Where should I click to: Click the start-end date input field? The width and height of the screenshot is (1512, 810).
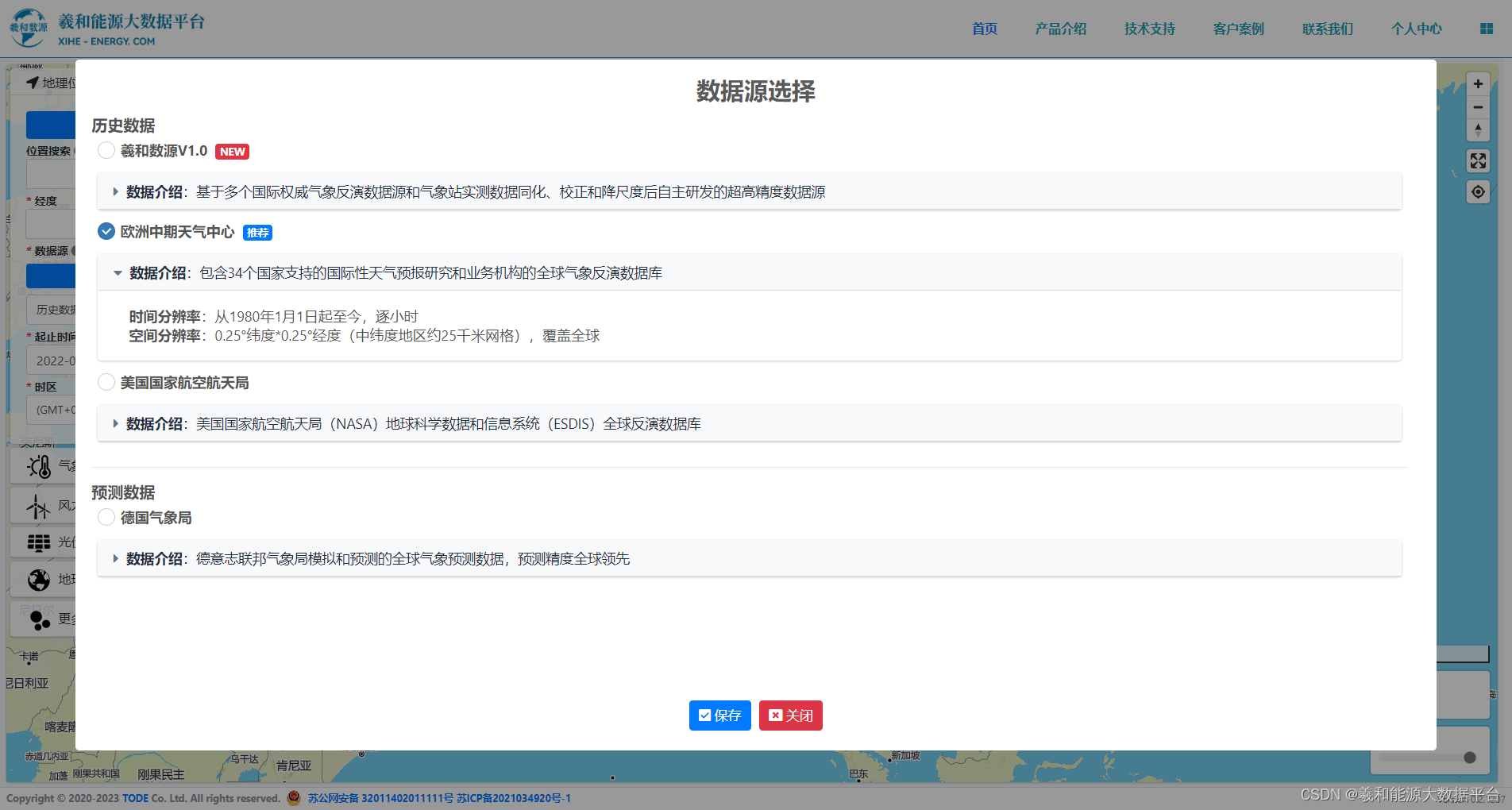coord(52,361)
